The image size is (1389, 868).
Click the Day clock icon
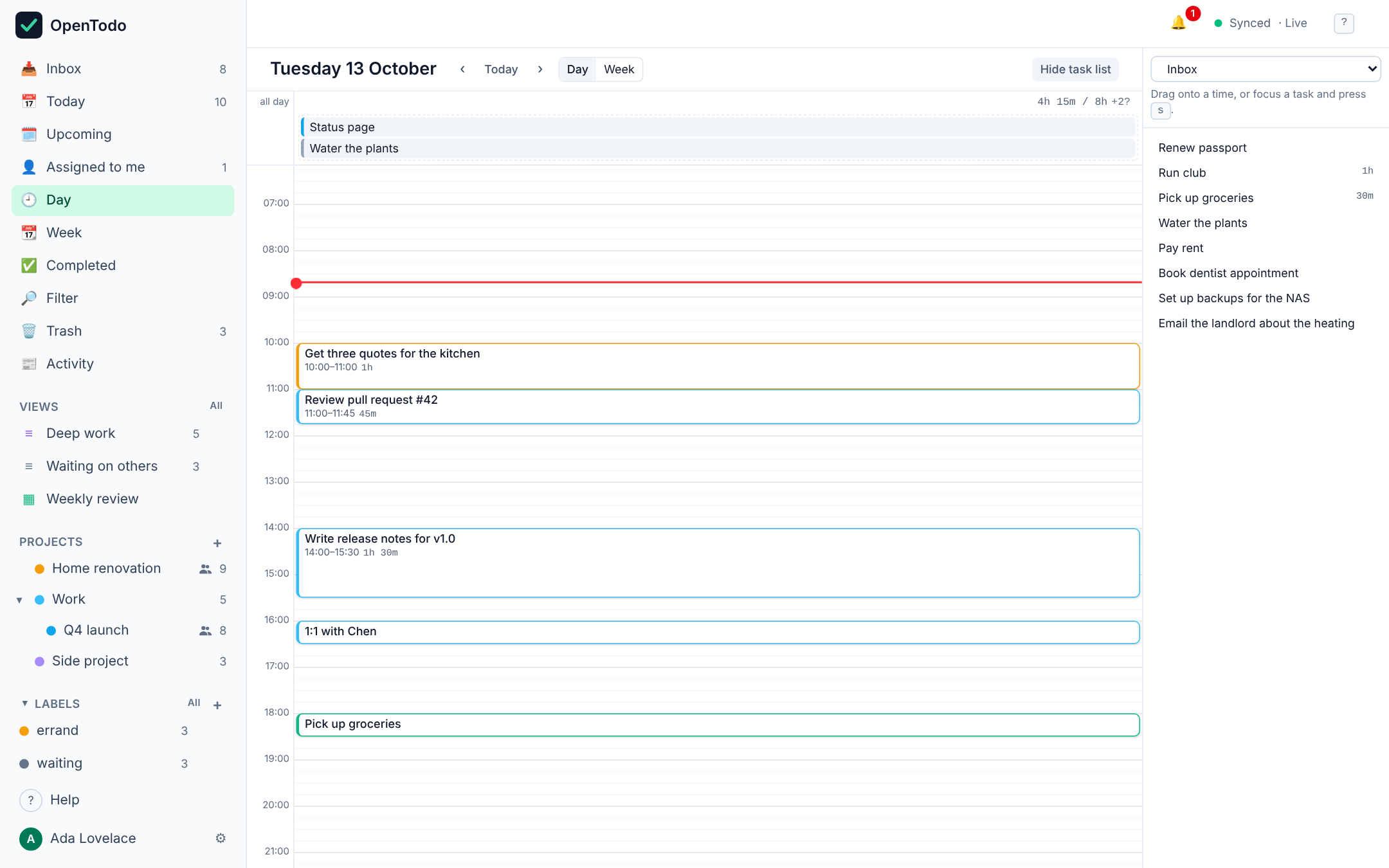tap(29, 200)
